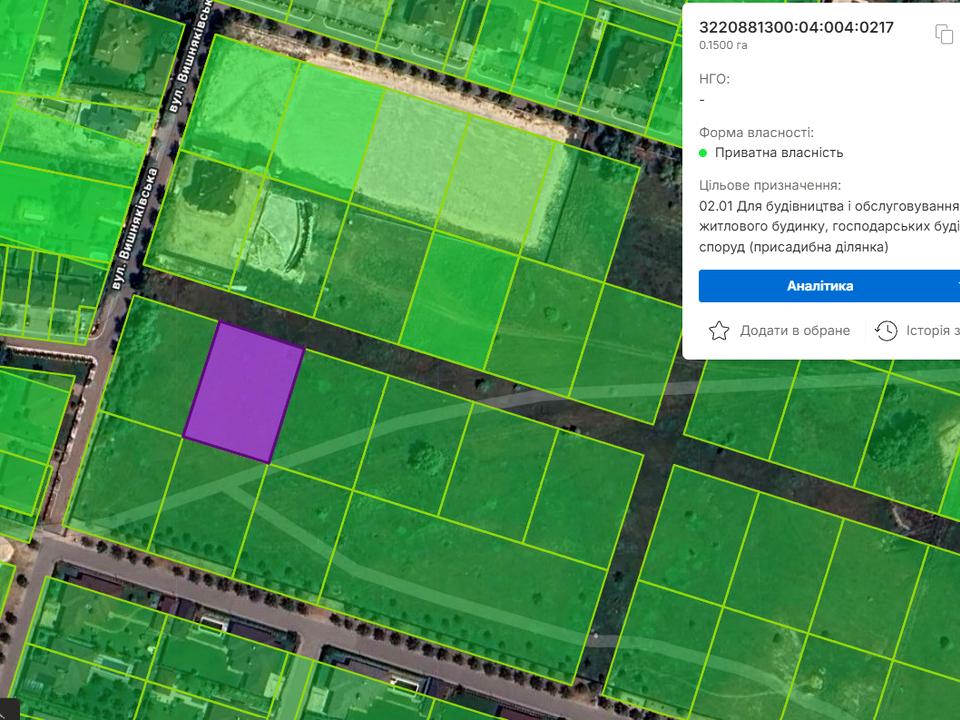This screenshot has height=720, width=960.
Task: Click the green Приватна власність status dot
Action: click(x=703, y=153)
